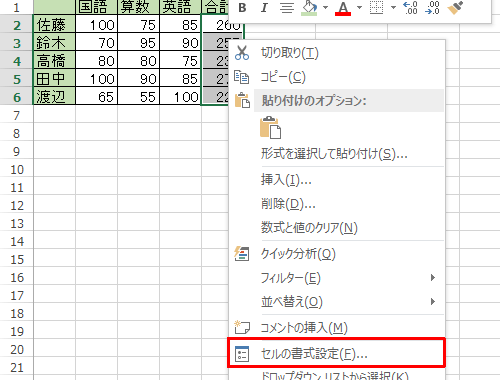
Task: Select cell containing 渡辺
Action: [55, 96]
